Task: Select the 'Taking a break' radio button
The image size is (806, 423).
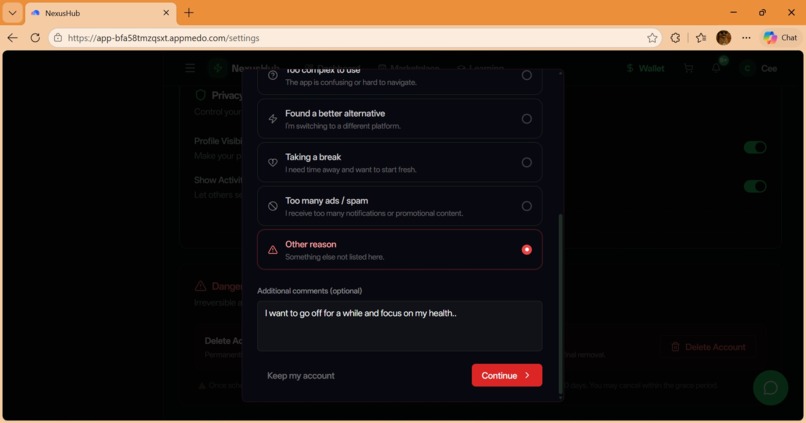Action: click(x=526, y=162)
